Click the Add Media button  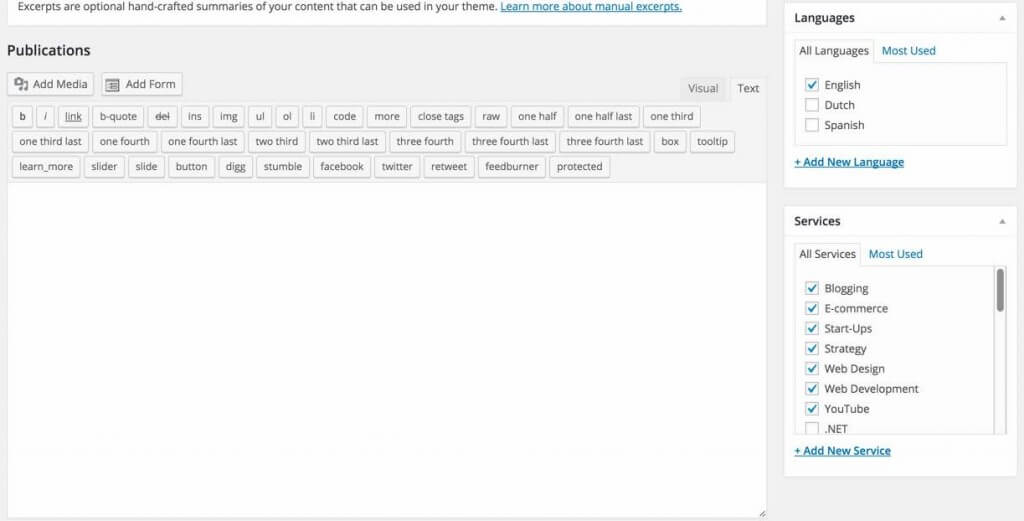click(50, 85)
